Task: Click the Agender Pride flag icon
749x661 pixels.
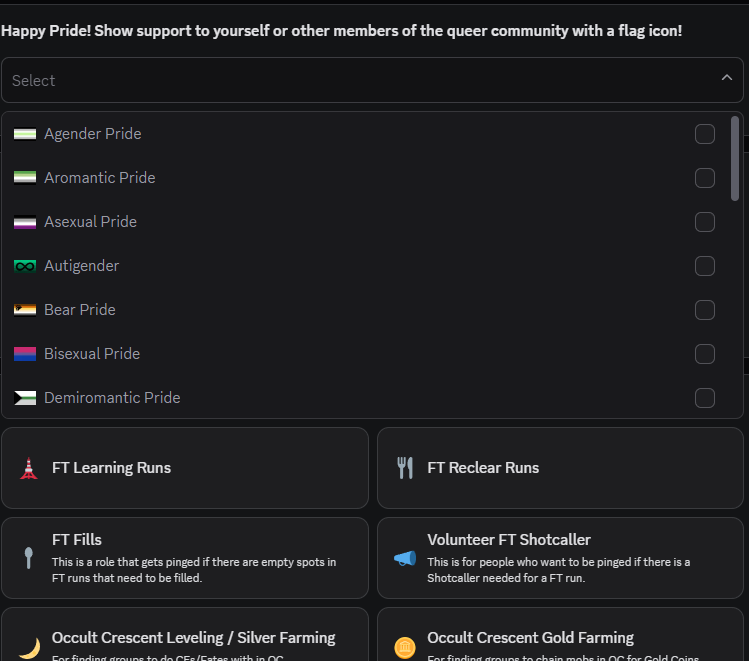Action: (x=25, y=134)
